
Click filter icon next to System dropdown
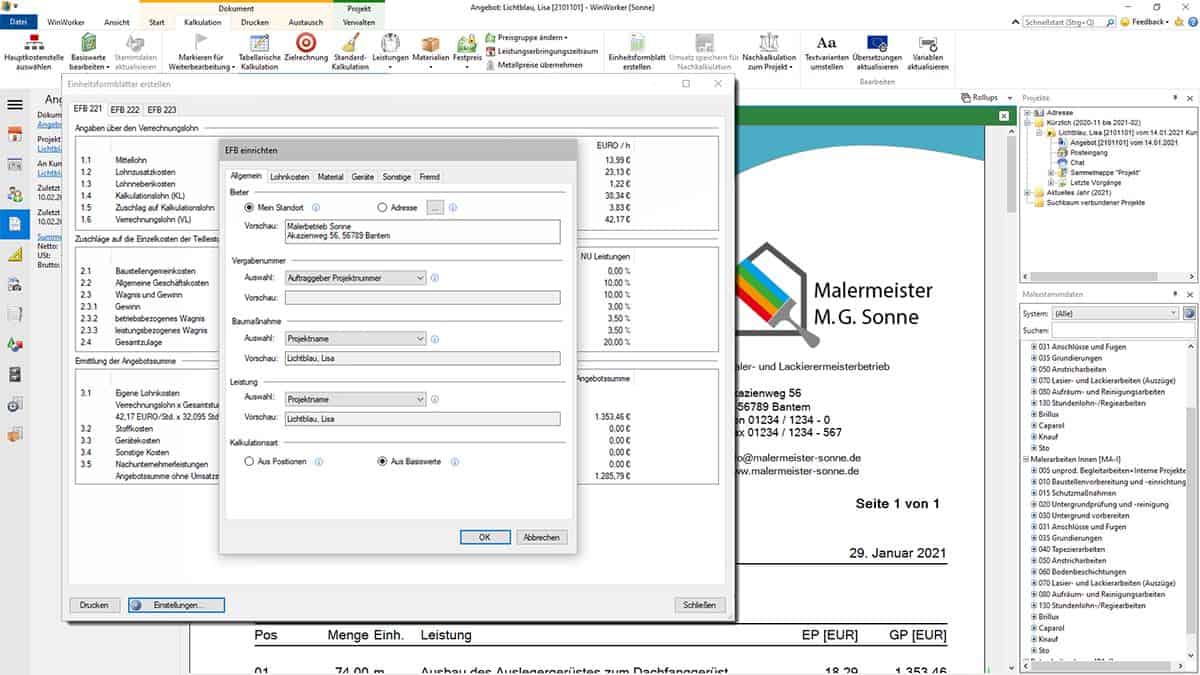tap(1189, 313)
